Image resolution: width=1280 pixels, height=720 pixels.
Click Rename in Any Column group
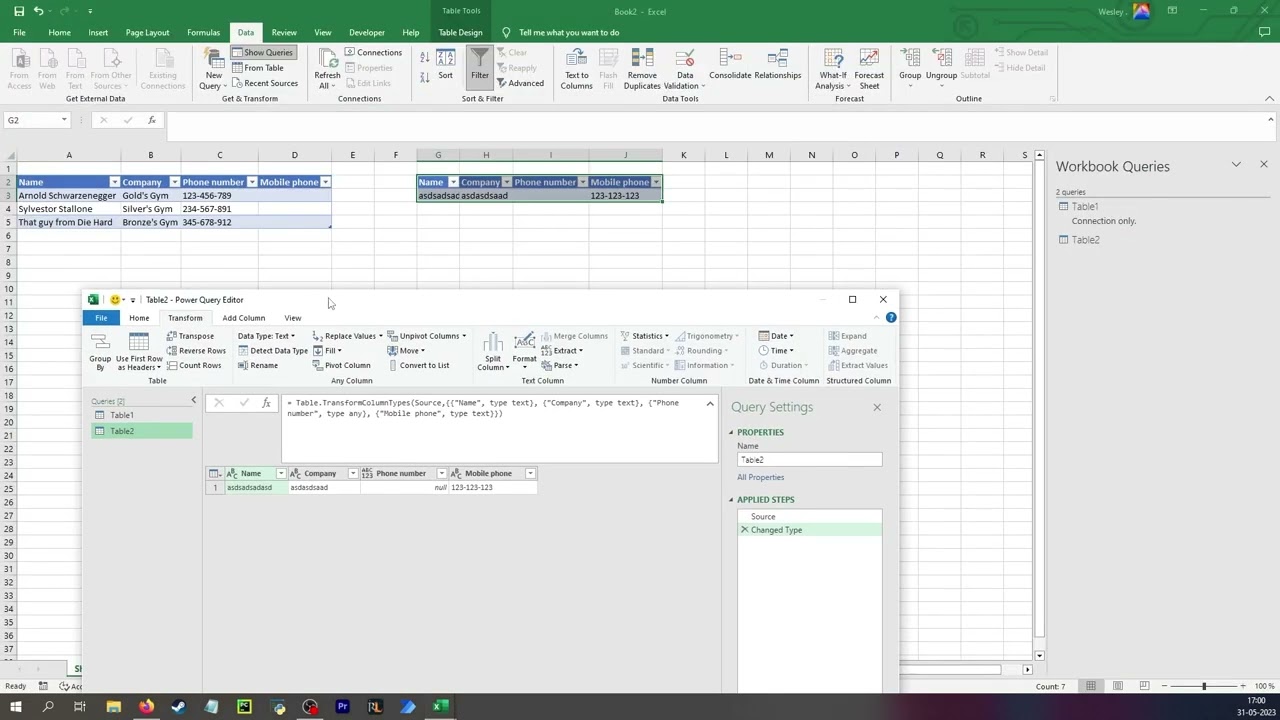pyautogui.click(x=257, y=365)
